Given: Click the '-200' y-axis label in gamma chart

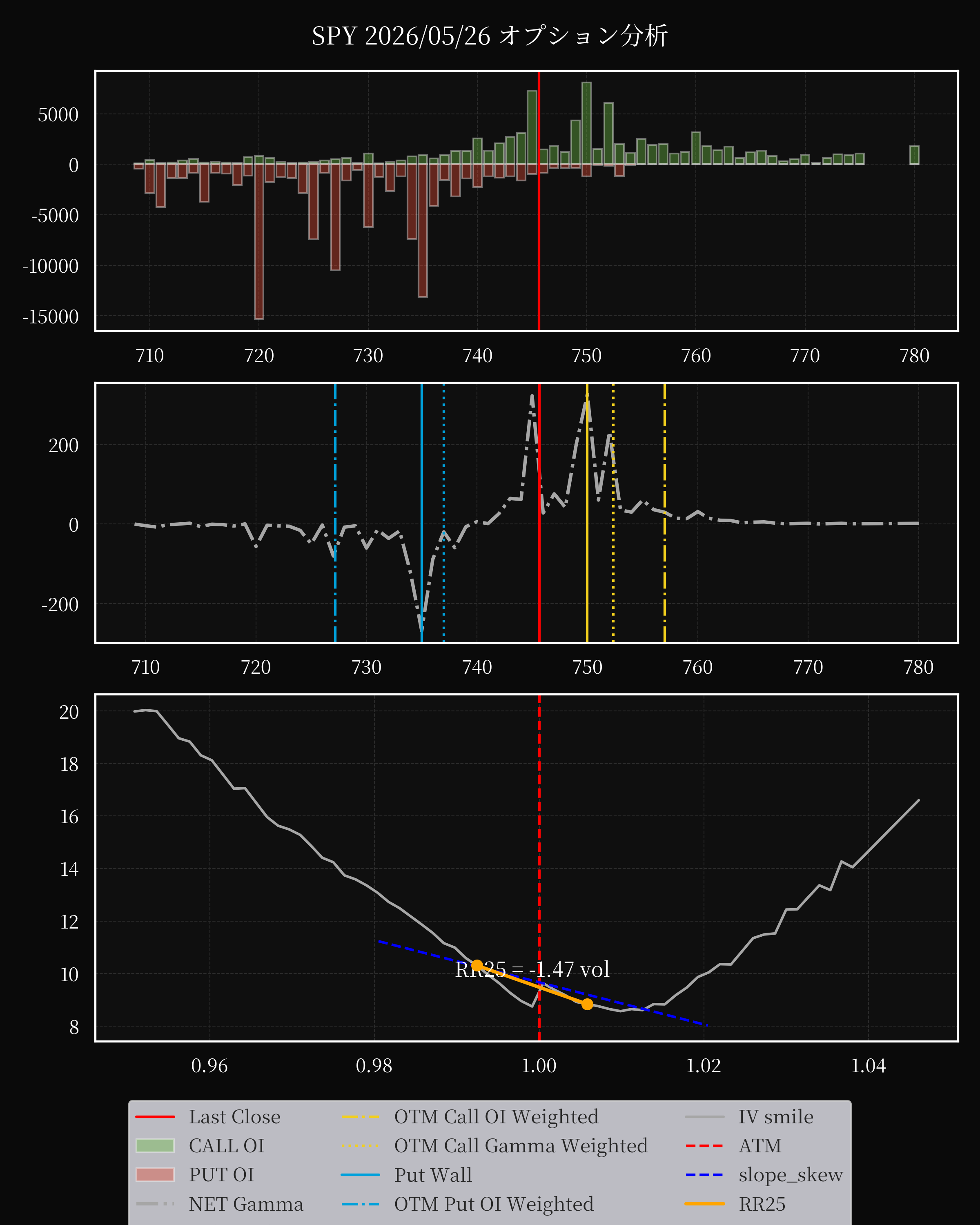Looking at the screenshot, I should [60, 604].
